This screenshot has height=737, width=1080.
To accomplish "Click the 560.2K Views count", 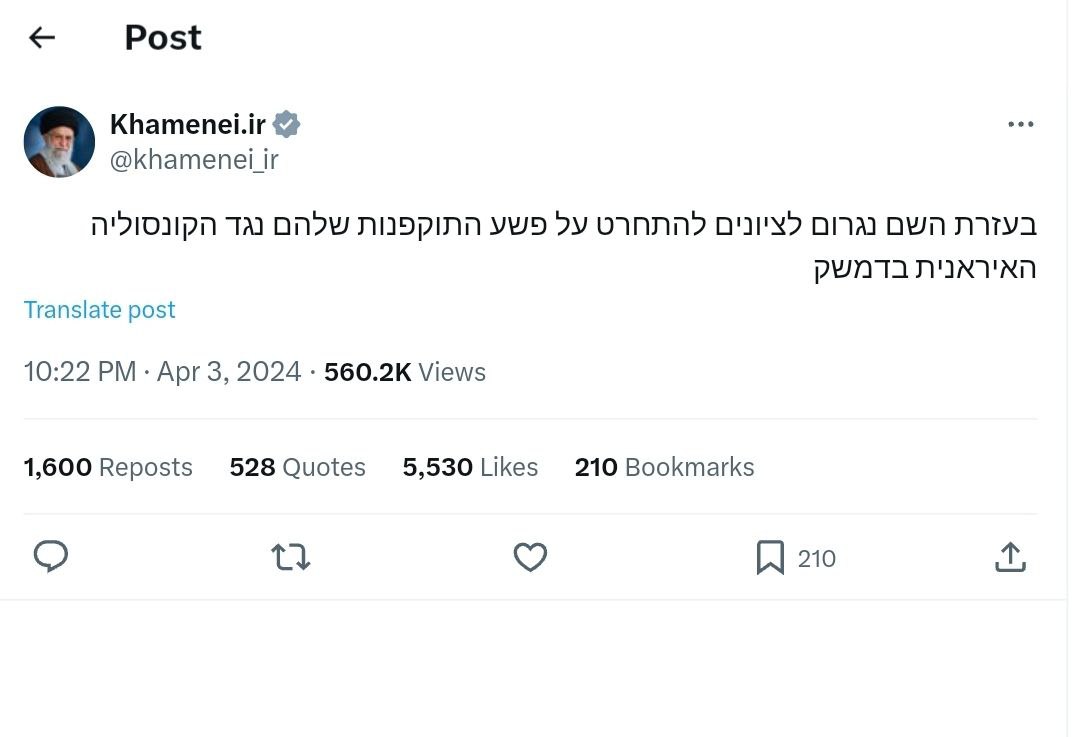I will click(x=405, y=372).
